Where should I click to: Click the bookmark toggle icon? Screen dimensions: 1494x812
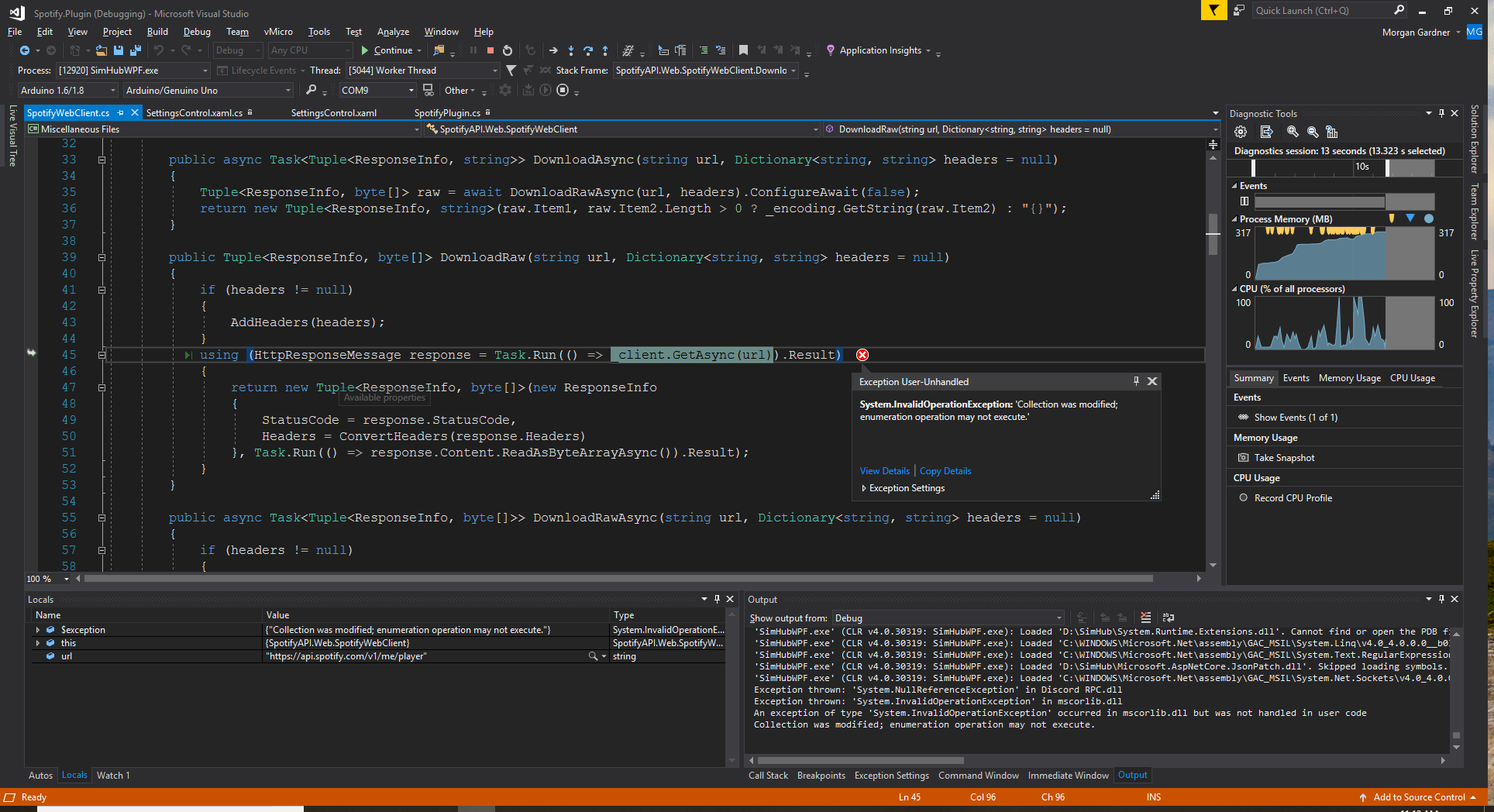[743, 50]
